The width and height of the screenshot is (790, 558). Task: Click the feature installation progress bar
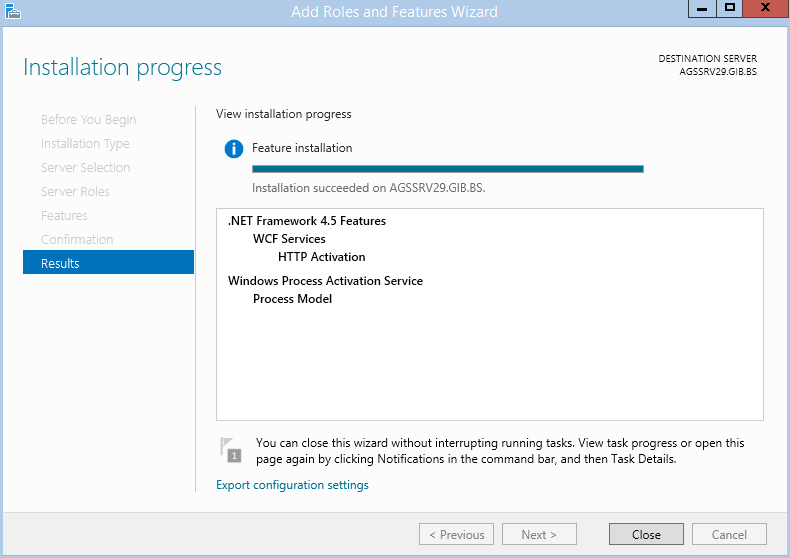coord(448,169)
